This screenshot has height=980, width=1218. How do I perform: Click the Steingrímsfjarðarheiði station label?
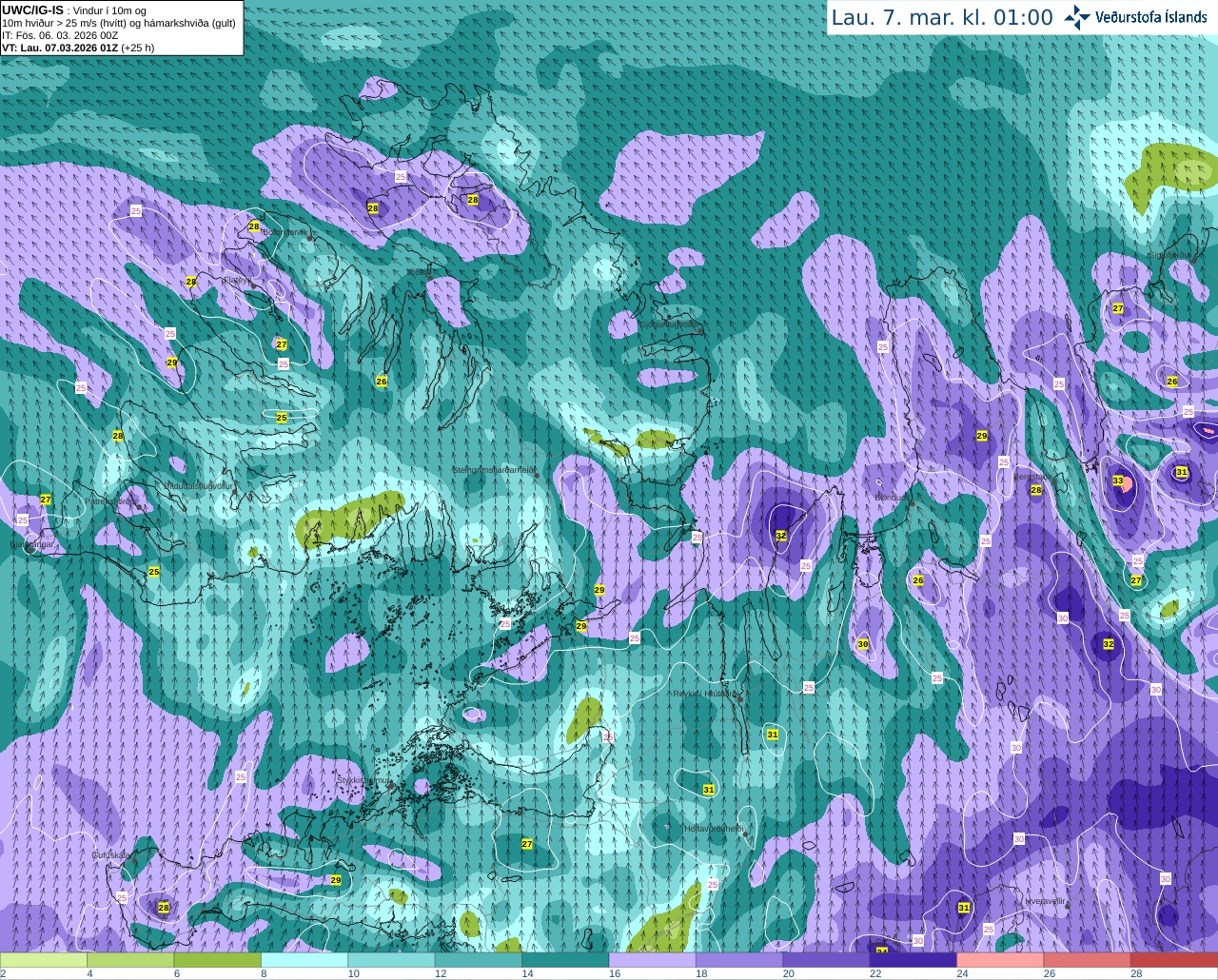[x=493, y=470]
